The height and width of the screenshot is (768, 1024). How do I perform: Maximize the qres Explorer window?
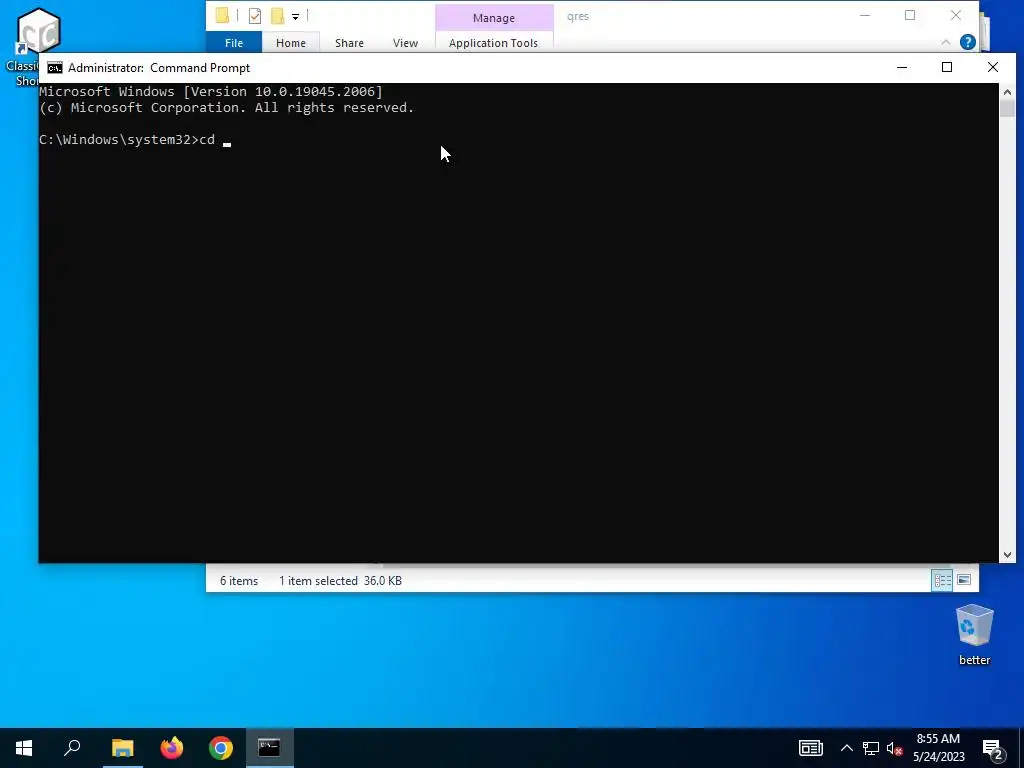click(910, 15)
